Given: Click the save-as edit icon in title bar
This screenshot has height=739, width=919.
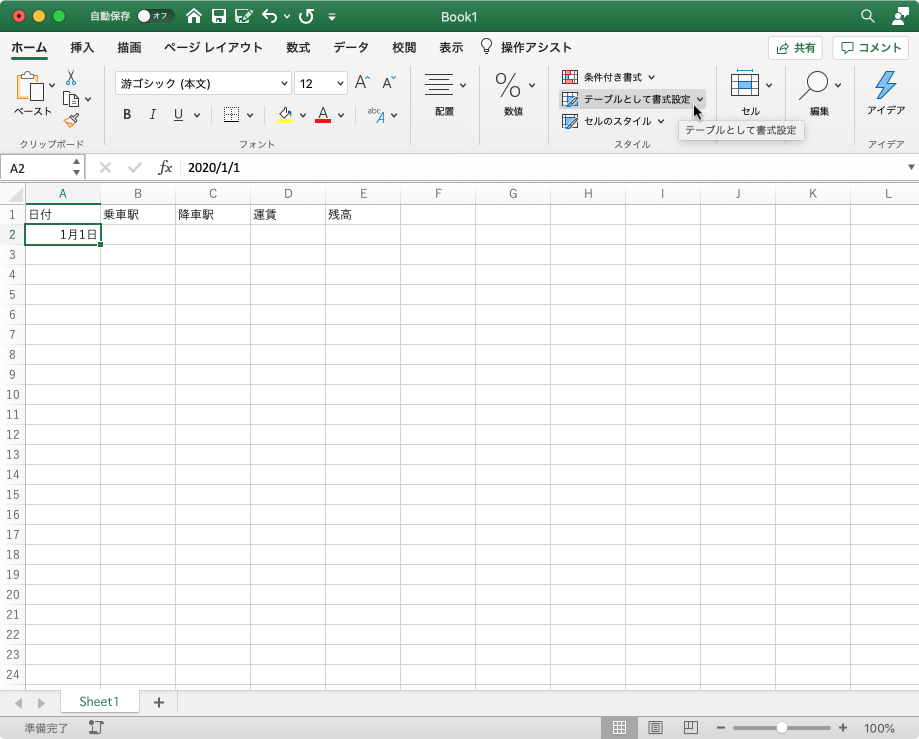Looking at the screenshot, I should 243,16.
